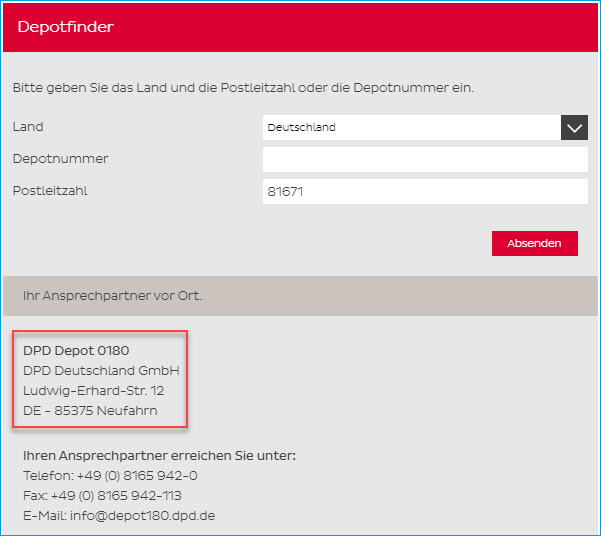The image size is (601, 536).
Task: Click 'Ihren Ansprechpartner erreichen Sie unter:' text
Action: [159, 455]
